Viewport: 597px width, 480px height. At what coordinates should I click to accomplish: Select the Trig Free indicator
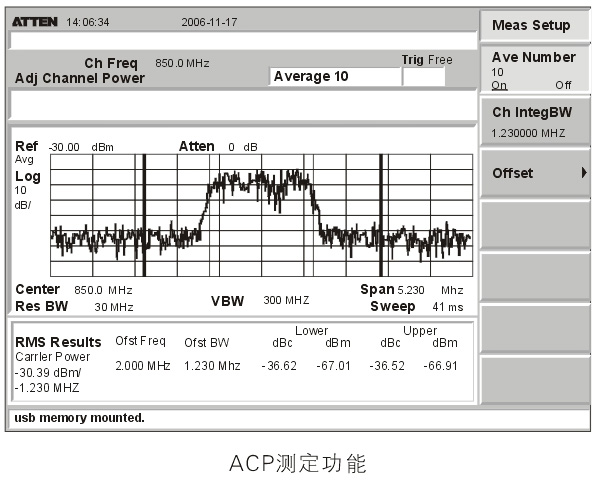coord(427,59)
